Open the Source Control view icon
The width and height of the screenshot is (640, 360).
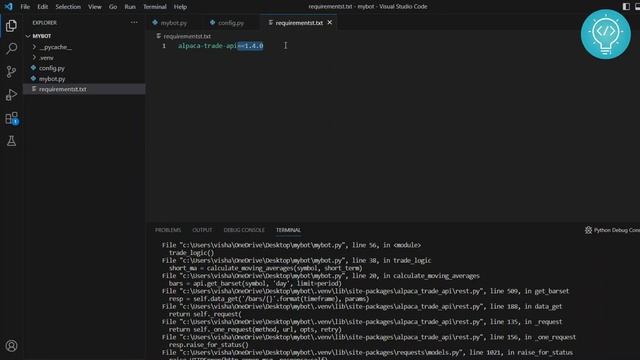pos(11,72)
